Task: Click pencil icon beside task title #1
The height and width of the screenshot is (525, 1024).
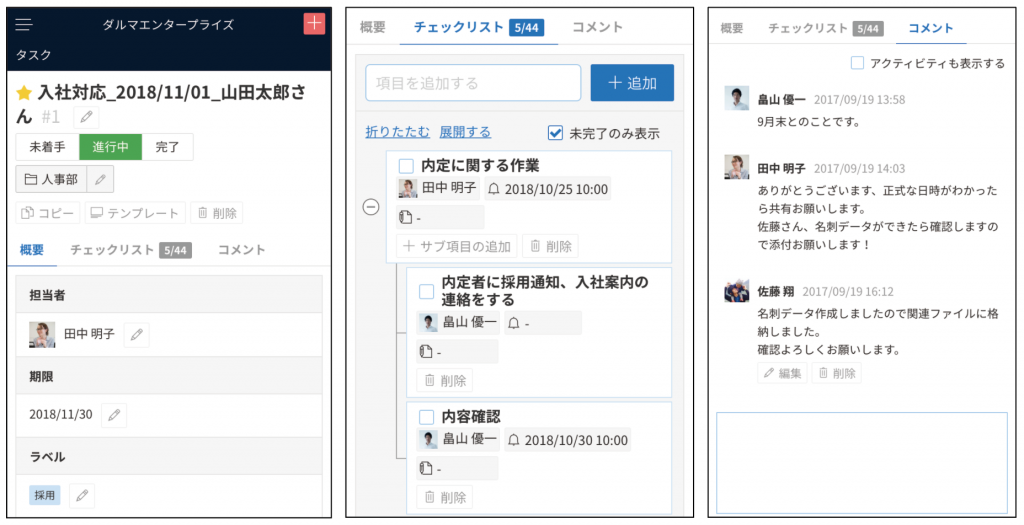Action: click(x=88, y=117)
